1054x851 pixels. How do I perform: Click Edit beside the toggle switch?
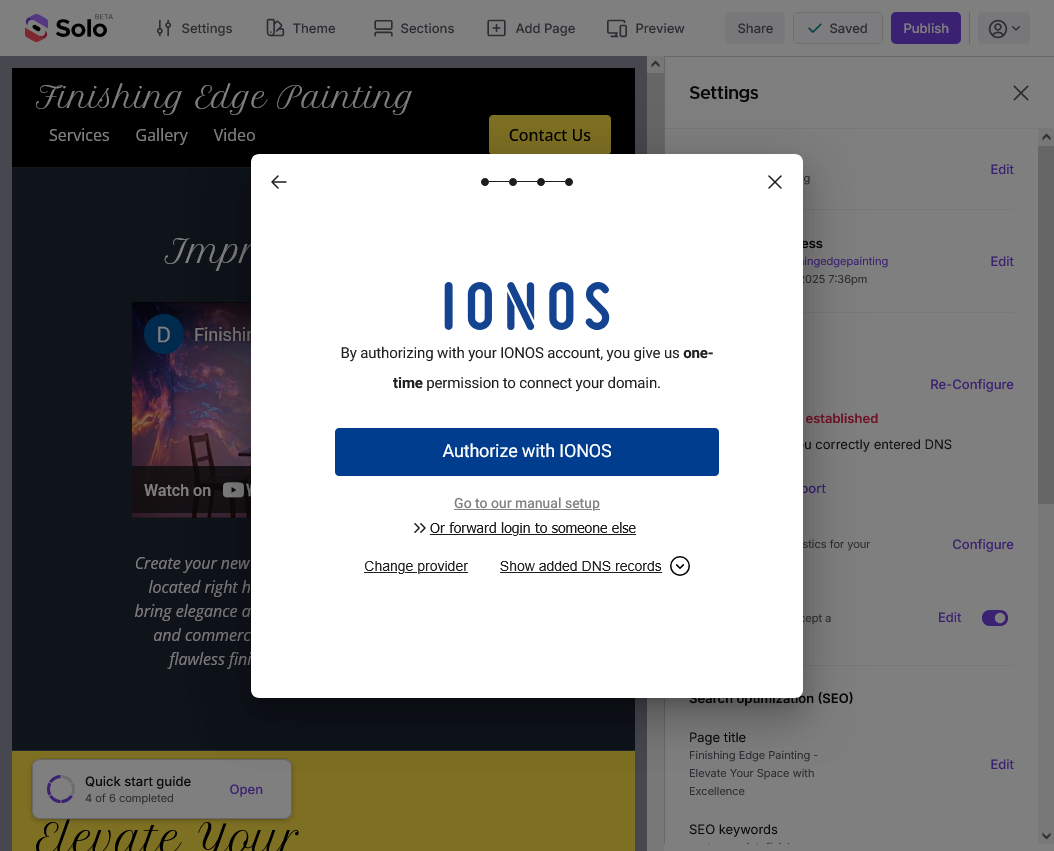coord(949,617)
